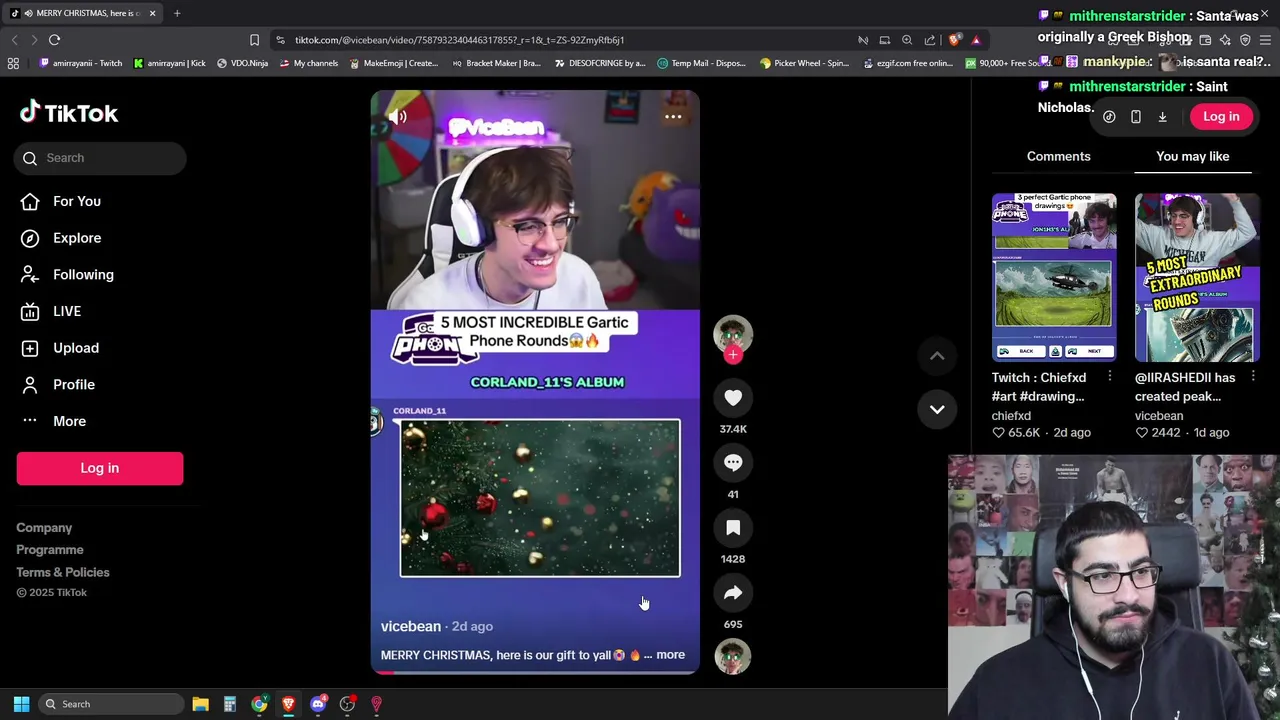The width and height of the screenshot is (1280, 720).
Task: Open comments via speech bubble icon
Action: point(733,463)
